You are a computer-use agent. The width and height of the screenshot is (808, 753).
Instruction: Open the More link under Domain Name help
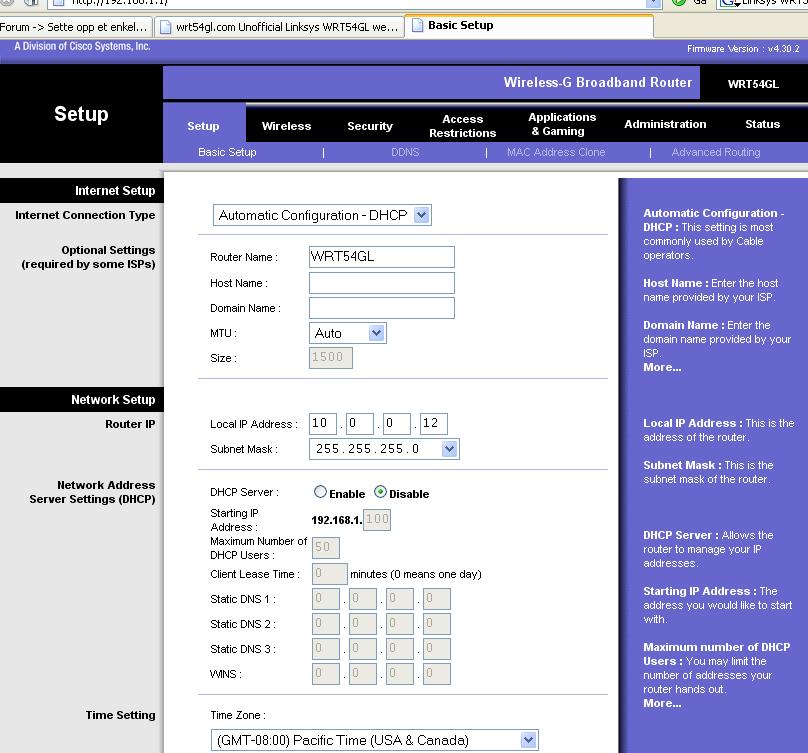(662, 367)
